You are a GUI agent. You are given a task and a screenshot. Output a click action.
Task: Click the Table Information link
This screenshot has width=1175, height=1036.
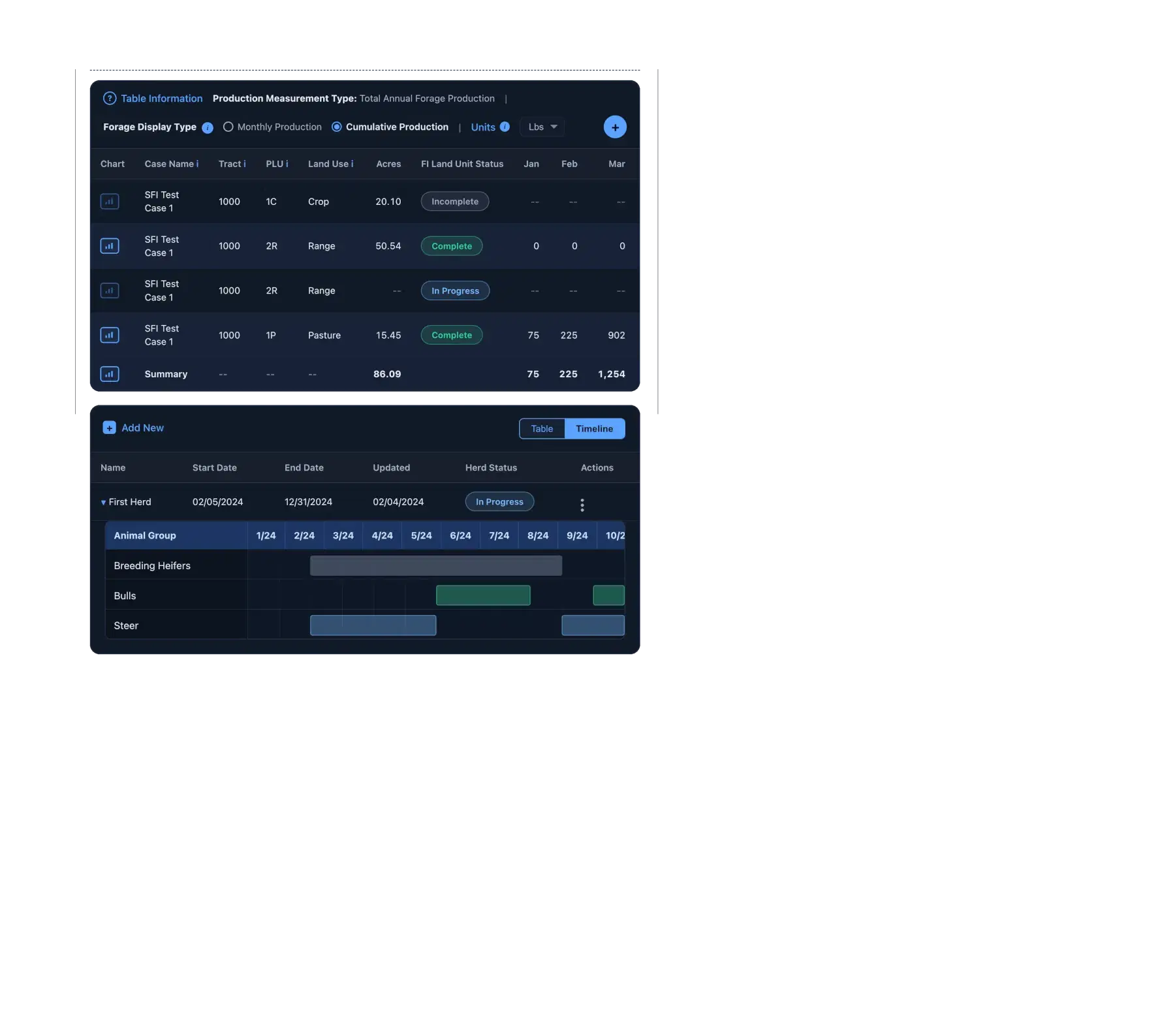point(162,99)
